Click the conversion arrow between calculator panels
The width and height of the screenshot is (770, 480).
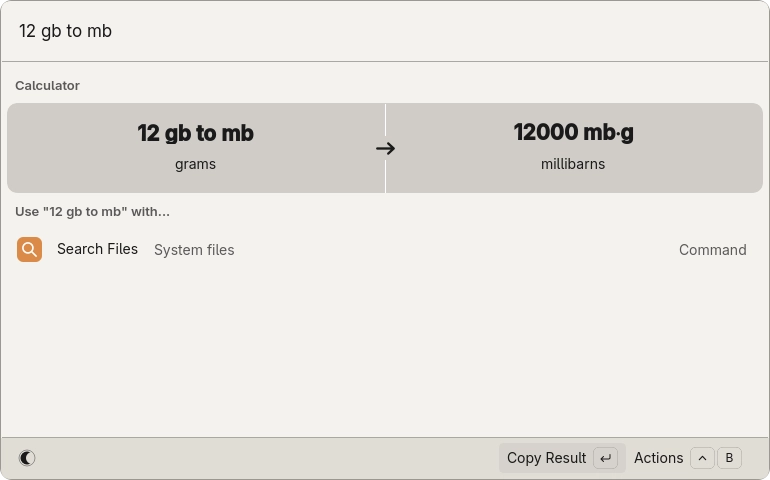coord(385,149)
